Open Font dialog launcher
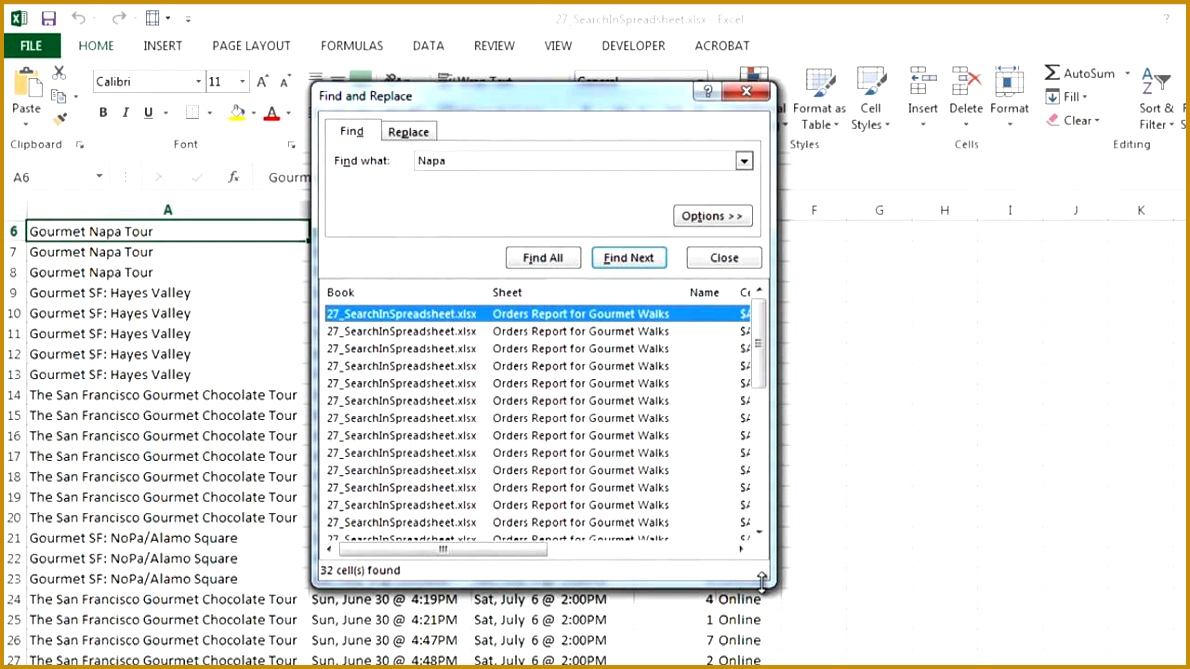Screen dimensions: 1190x669 291,144
